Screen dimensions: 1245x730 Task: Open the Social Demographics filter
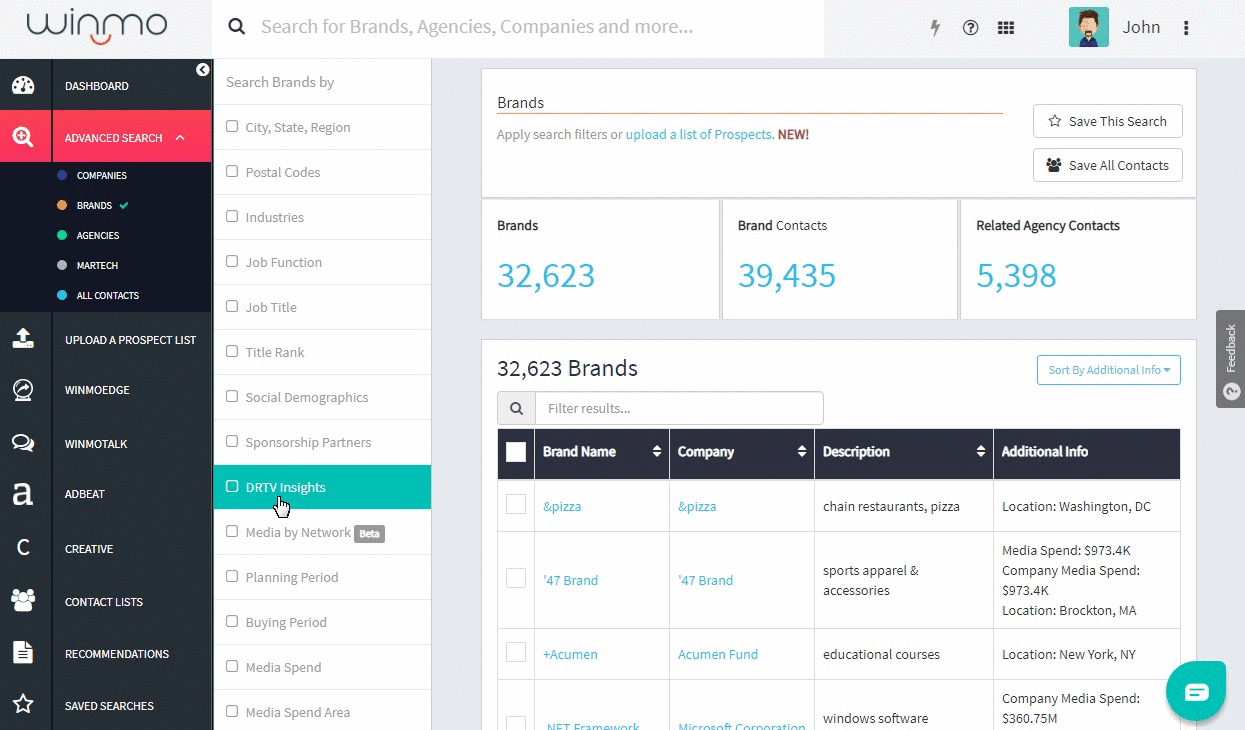click(x=322, y=397)
